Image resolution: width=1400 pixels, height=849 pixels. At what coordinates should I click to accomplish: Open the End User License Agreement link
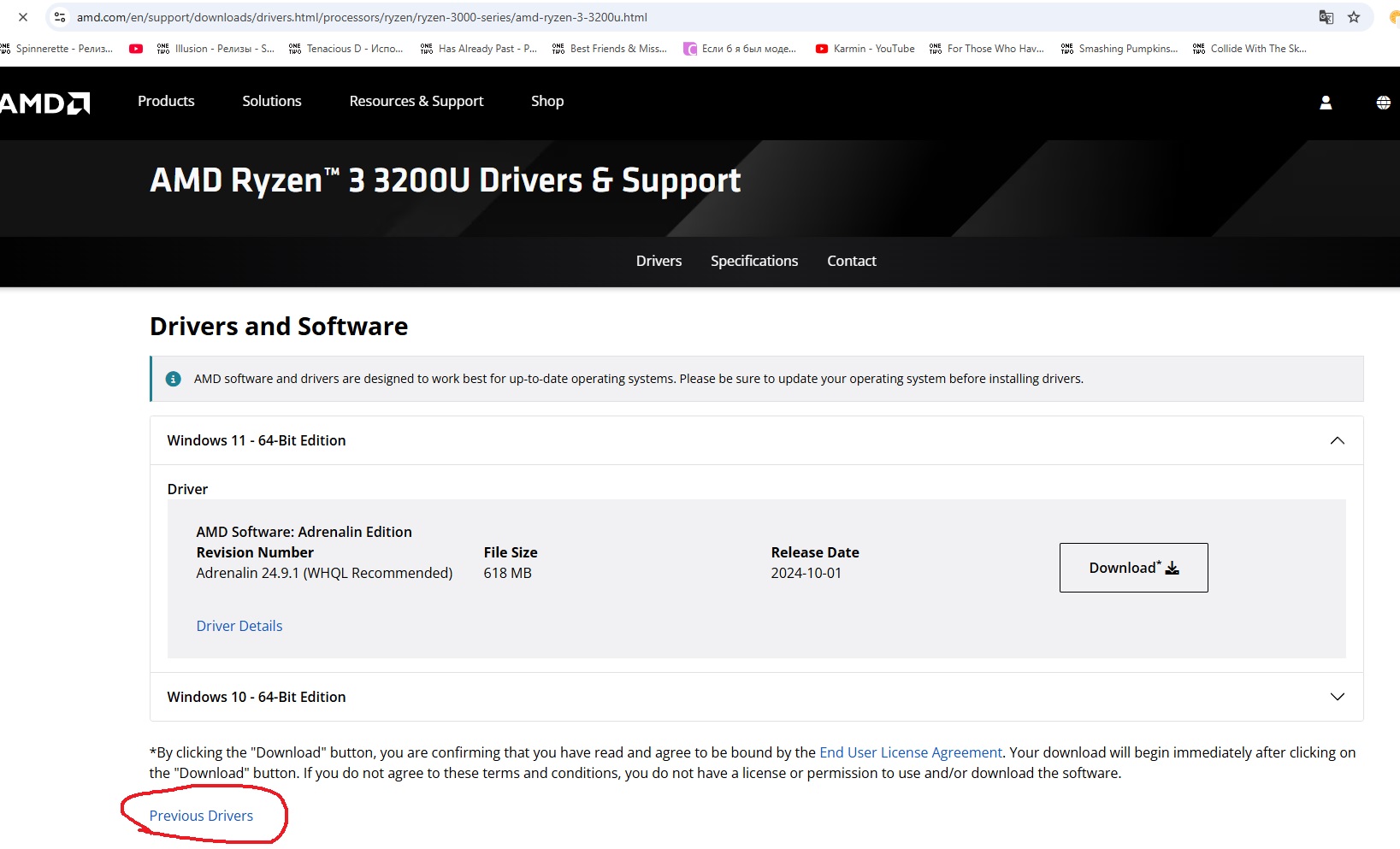(x=911, y=752)
